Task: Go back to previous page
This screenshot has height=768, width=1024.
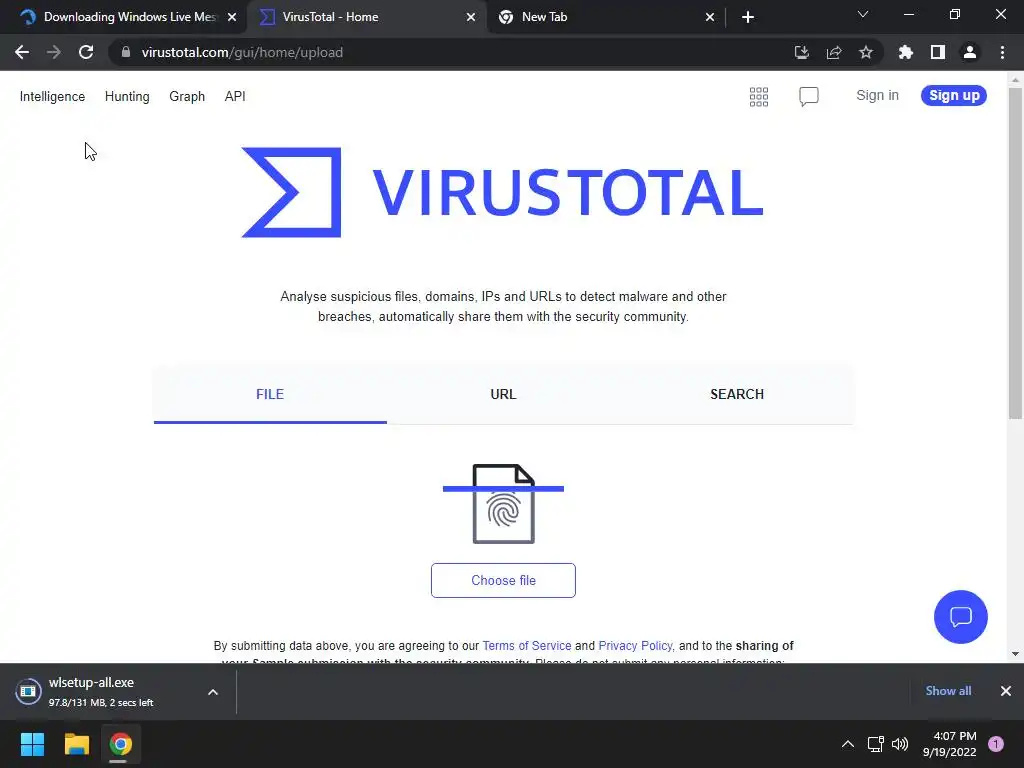Action: click(x=22, y=52)
